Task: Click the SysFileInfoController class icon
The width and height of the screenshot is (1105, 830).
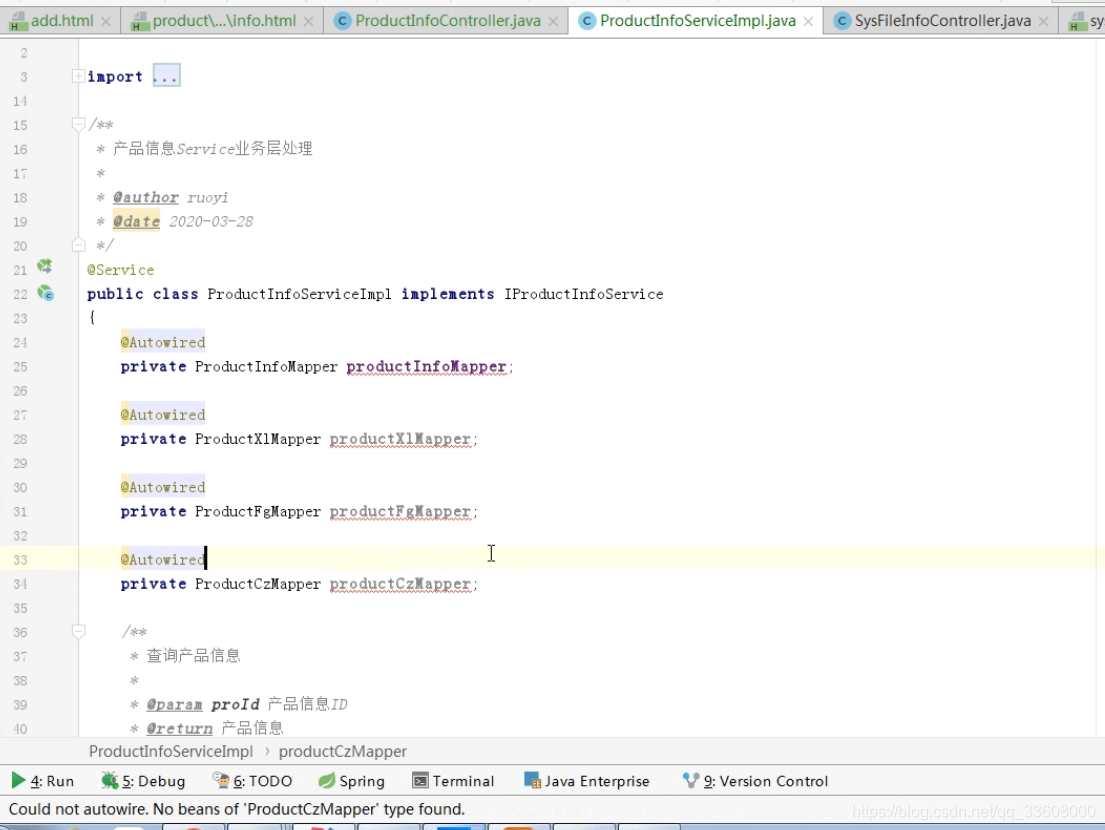Action: click(841, 22)
